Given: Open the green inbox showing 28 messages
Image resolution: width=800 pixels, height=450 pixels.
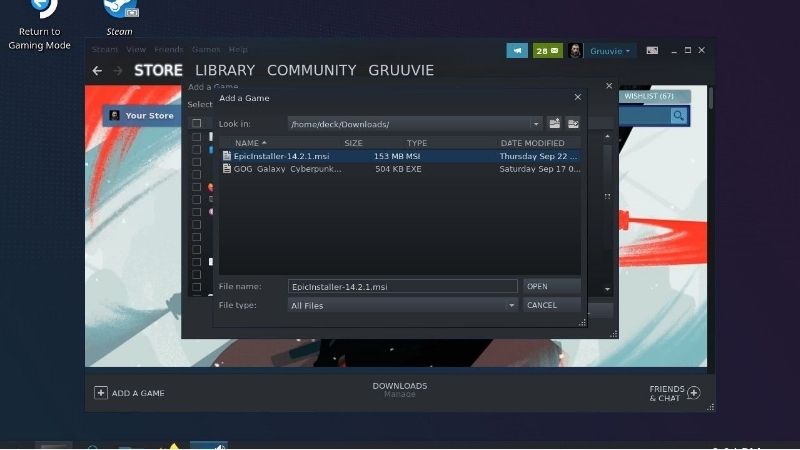Looking at the screenshot, I should coord(547,51).
